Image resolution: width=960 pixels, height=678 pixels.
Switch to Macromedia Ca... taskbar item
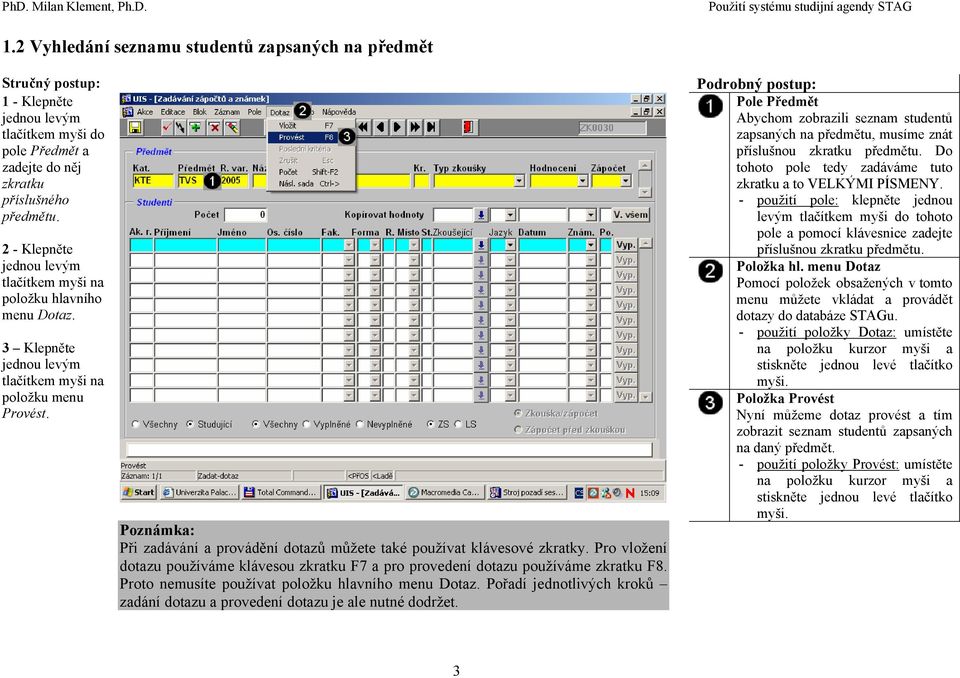coord(444,492)
